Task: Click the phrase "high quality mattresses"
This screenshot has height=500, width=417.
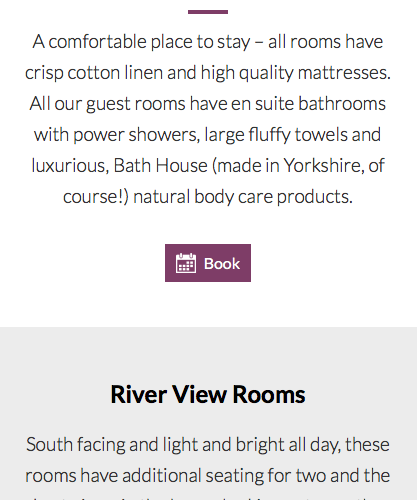Action: [x=295, y=73]
